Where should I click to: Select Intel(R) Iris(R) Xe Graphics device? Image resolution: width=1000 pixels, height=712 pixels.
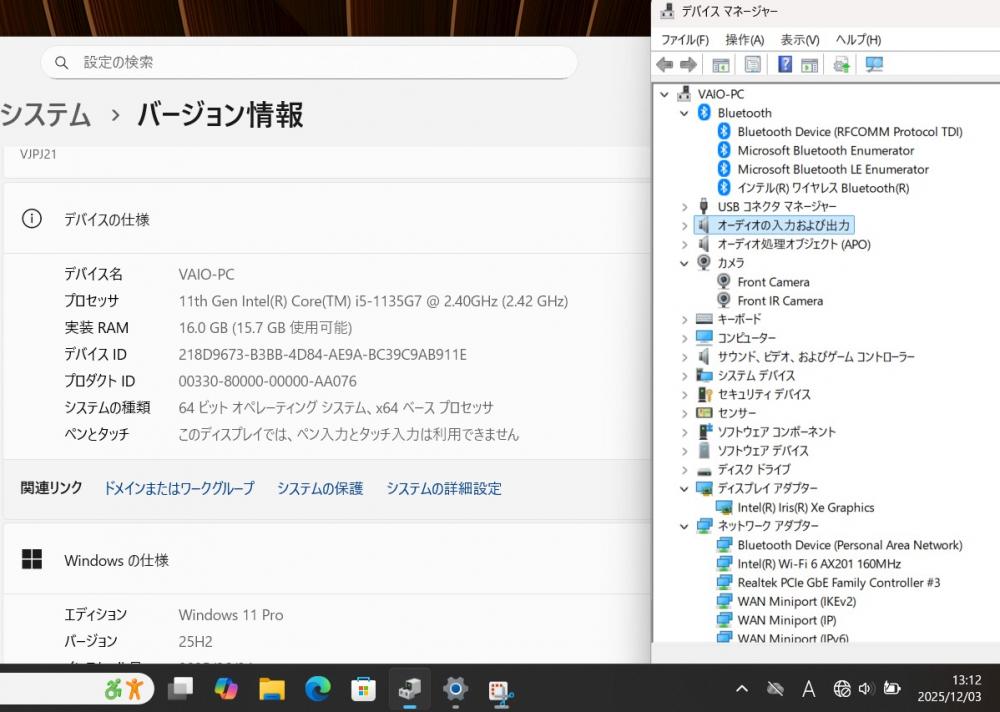click(805, 507)
